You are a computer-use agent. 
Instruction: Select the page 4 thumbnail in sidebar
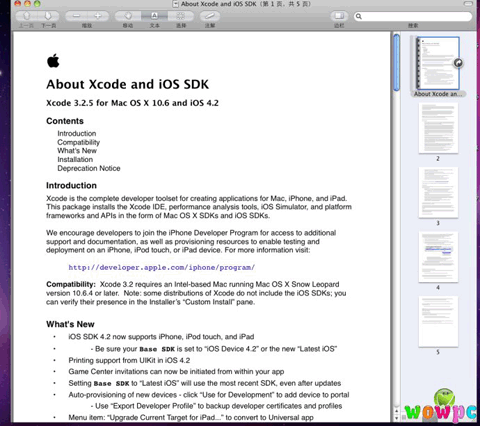tap(438, 257)
